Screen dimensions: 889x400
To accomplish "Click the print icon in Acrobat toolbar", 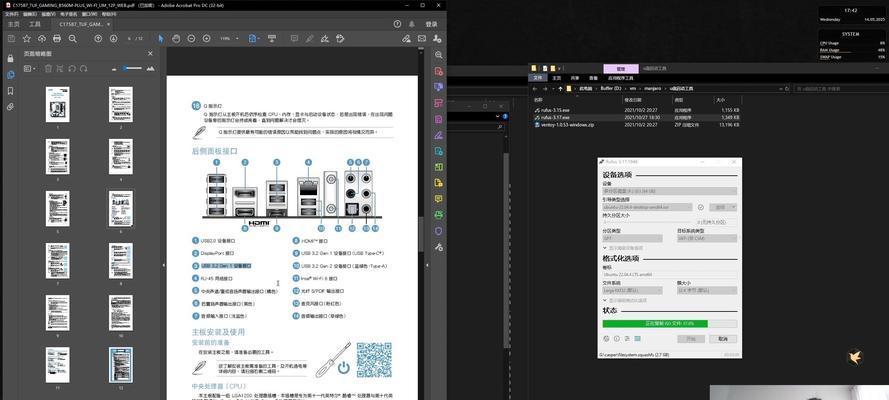I will click(57, 39).
